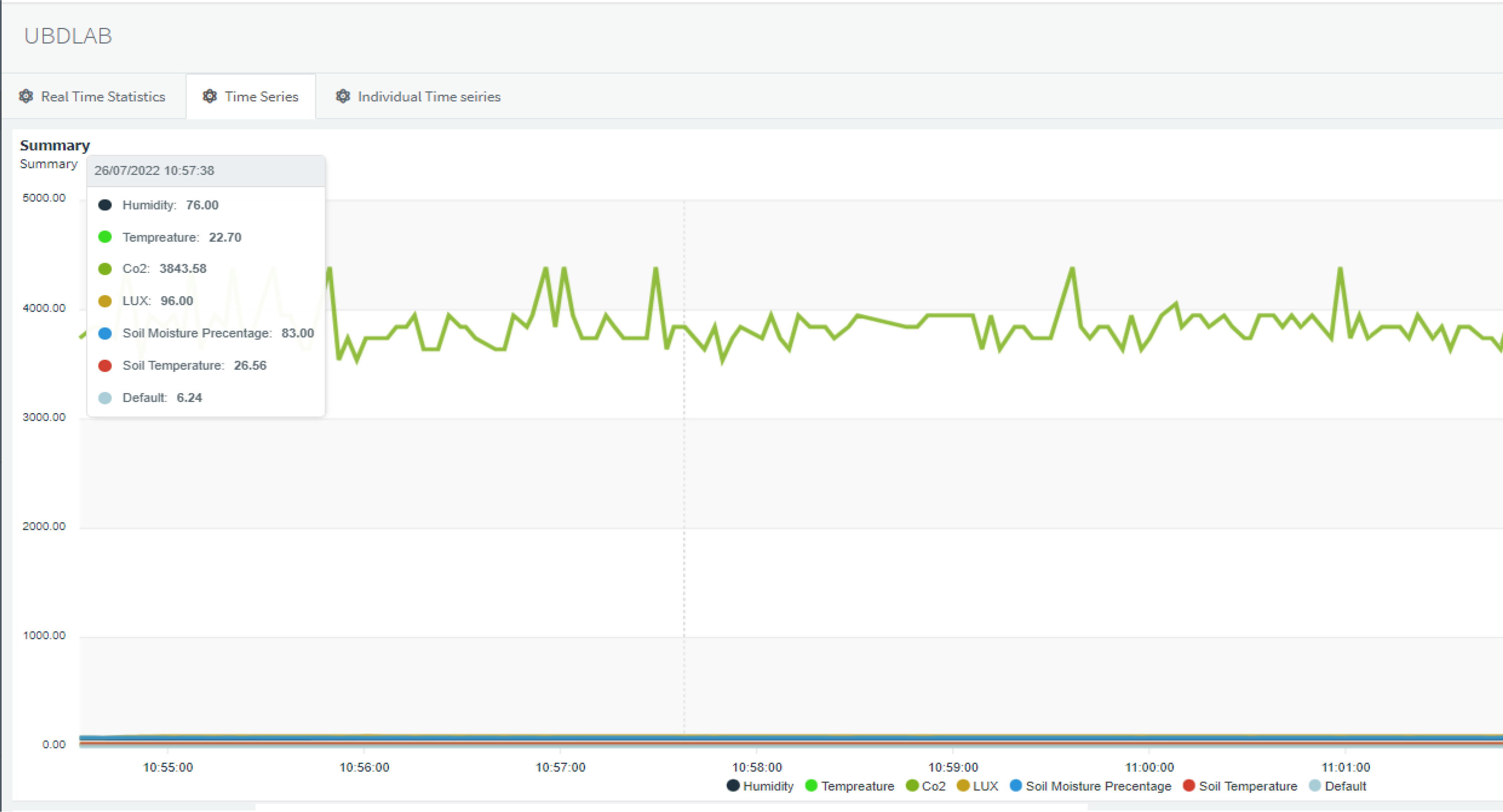This screenshot has height=812, width=1503.
Task: Click the 3000.00 y-axis label
Action: click(44, 417)
